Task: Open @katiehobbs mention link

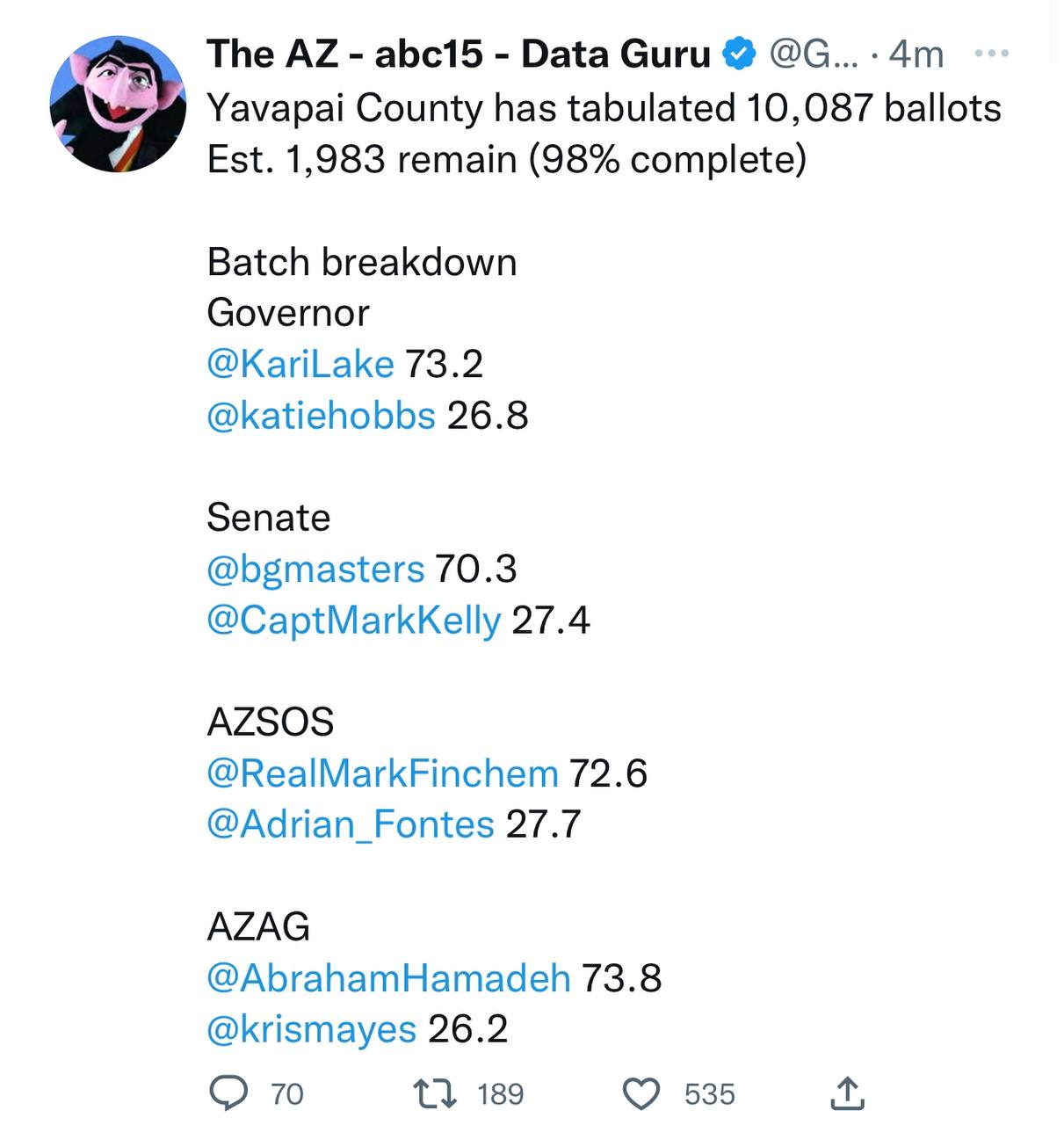Action: coord(321,415)
